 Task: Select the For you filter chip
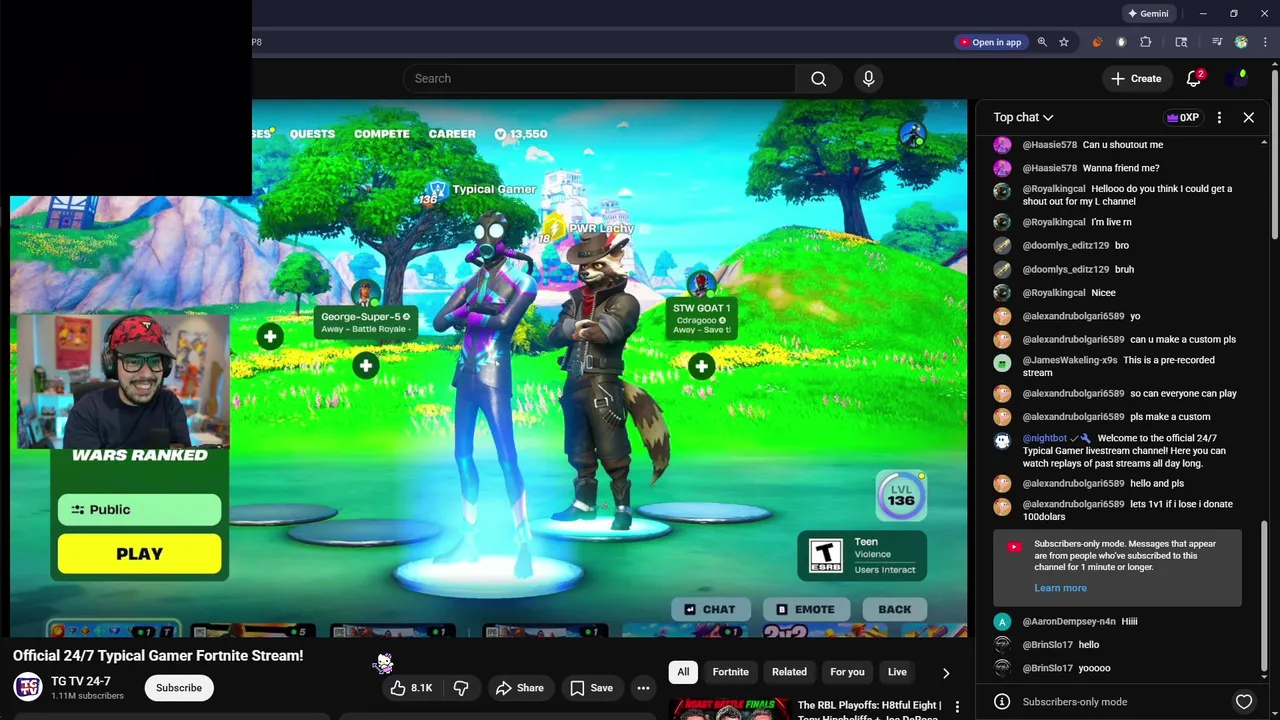847,672
